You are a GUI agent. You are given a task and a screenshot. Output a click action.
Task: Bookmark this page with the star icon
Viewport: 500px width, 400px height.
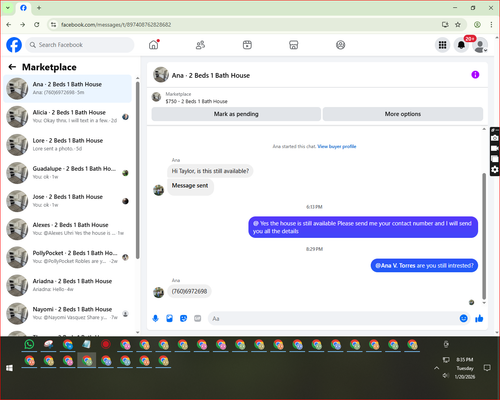(x=458, y=25)
